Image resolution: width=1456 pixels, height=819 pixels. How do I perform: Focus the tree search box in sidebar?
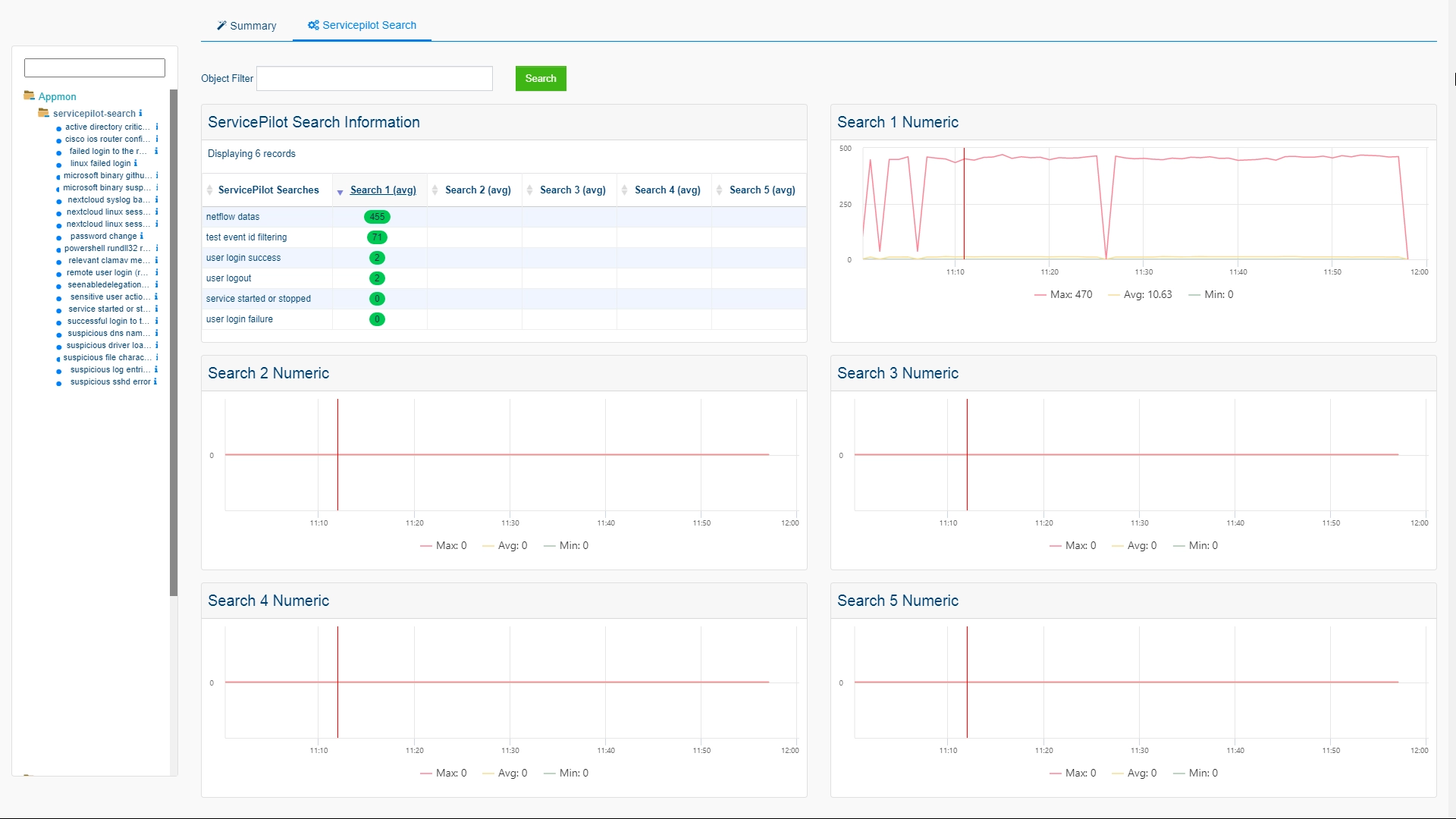pyautogui.click(x=95, y=68)
